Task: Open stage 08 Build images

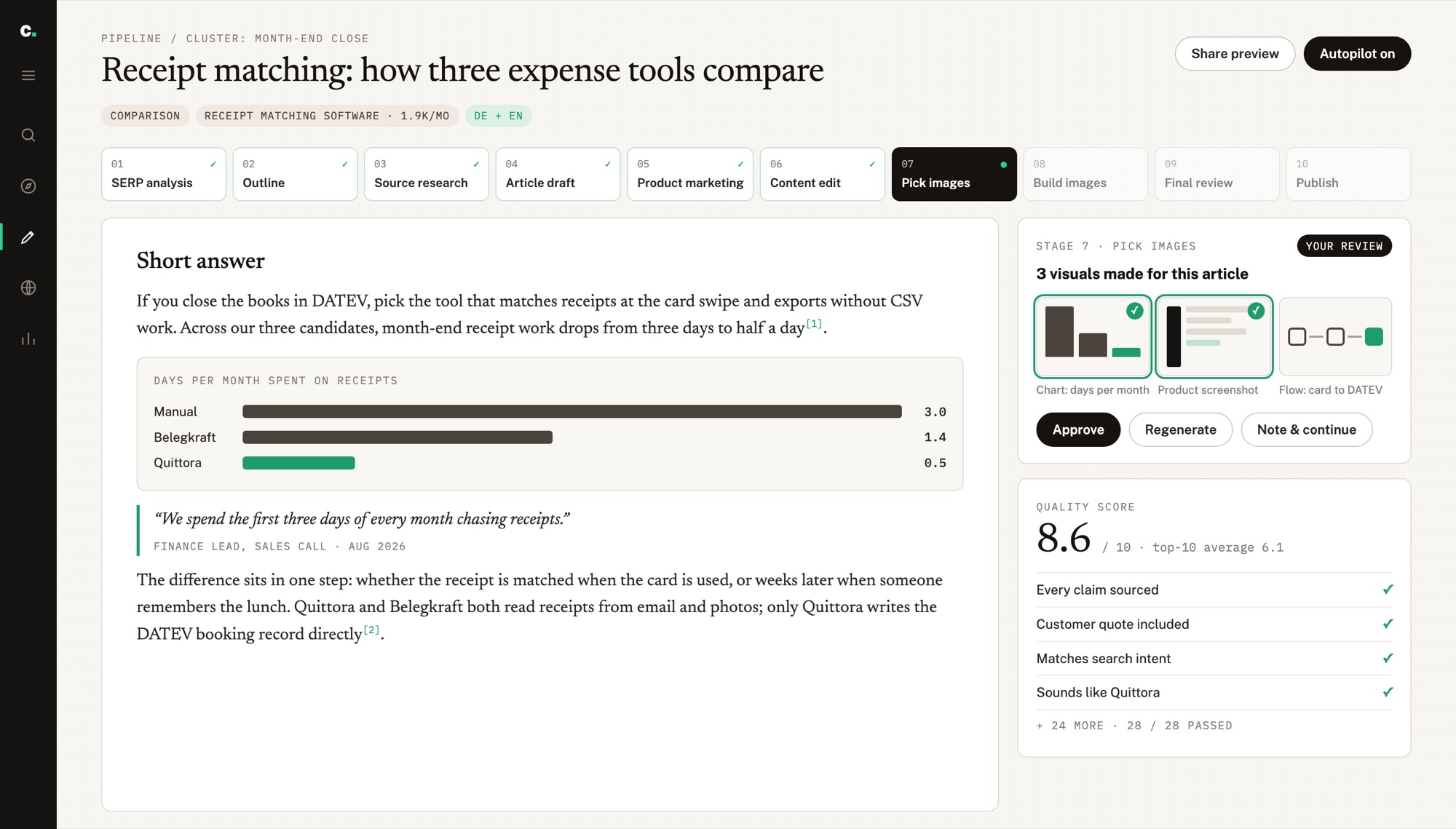Action: coord(1085,175)
